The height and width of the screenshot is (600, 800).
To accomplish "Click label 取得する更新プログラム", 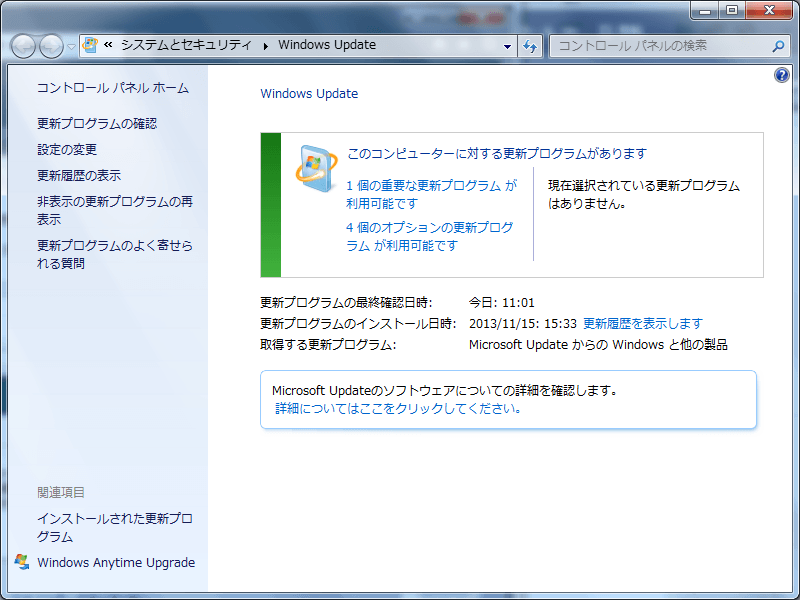I will pyautogui.click(x=328, y=345).
